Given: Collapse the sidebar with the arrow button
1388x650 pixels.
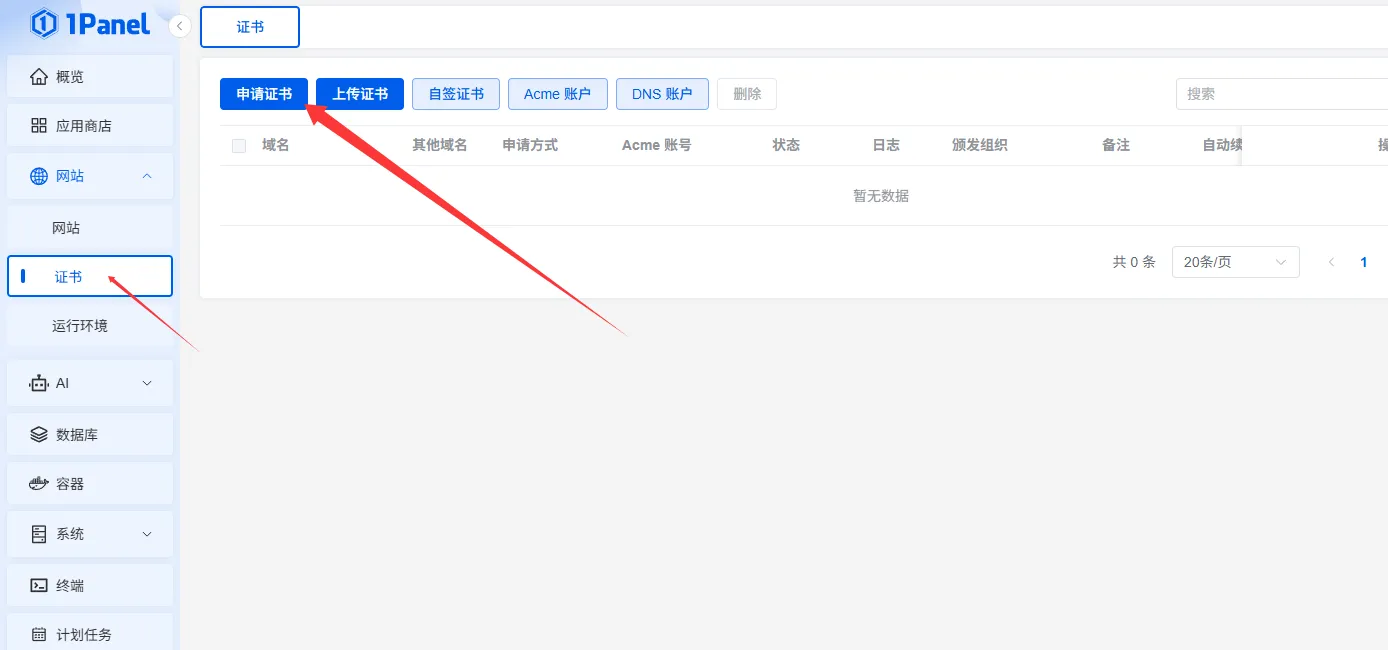Looking at the screenshot, I should (x=180, y=26).
